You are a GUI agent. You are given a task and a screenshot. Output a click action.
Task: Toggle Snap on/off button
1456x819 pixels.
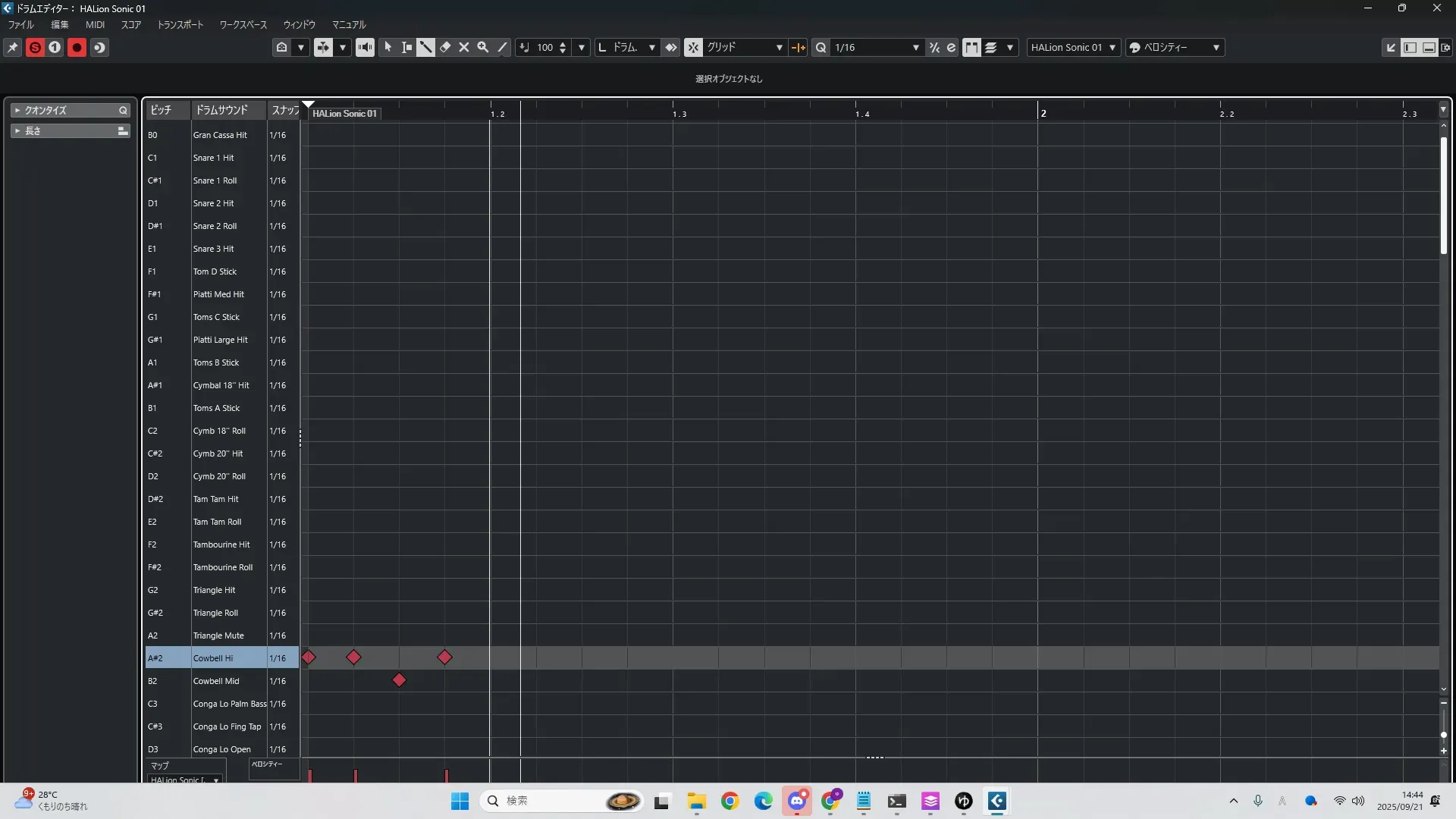point(693,47)
